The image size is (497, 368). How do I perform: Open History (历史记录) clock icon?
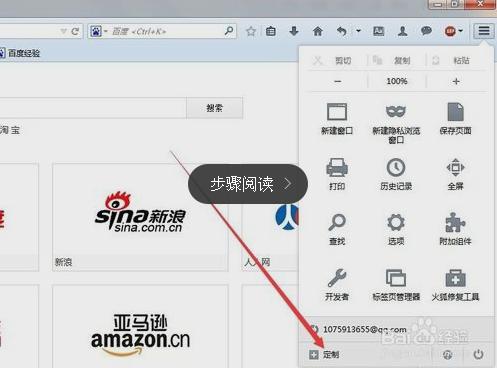(x=396, y=167)
